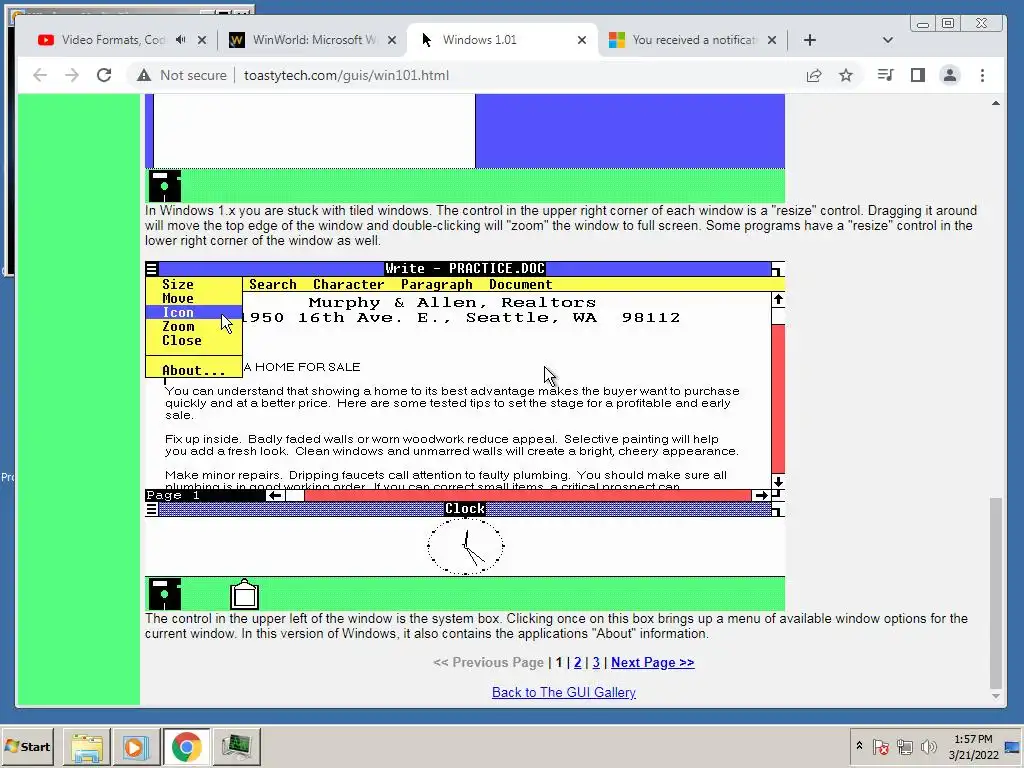Go to page 3 link
This screenshot has width=1024, height=768.
pyautogui.click(x=596, y=662)
